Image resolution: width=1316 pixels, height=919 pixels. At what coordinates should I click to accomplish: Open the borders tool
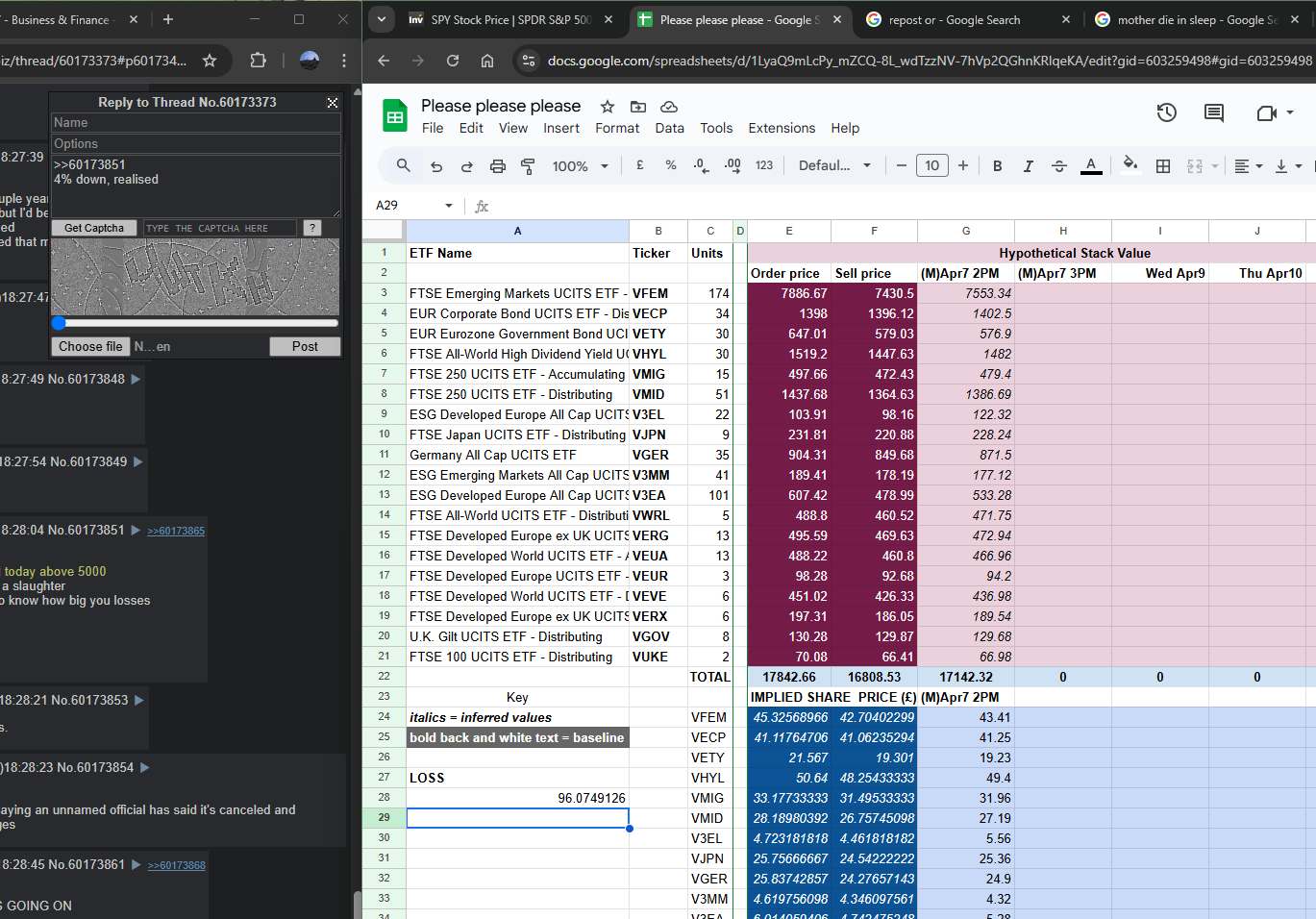(x=1163, y=166)
